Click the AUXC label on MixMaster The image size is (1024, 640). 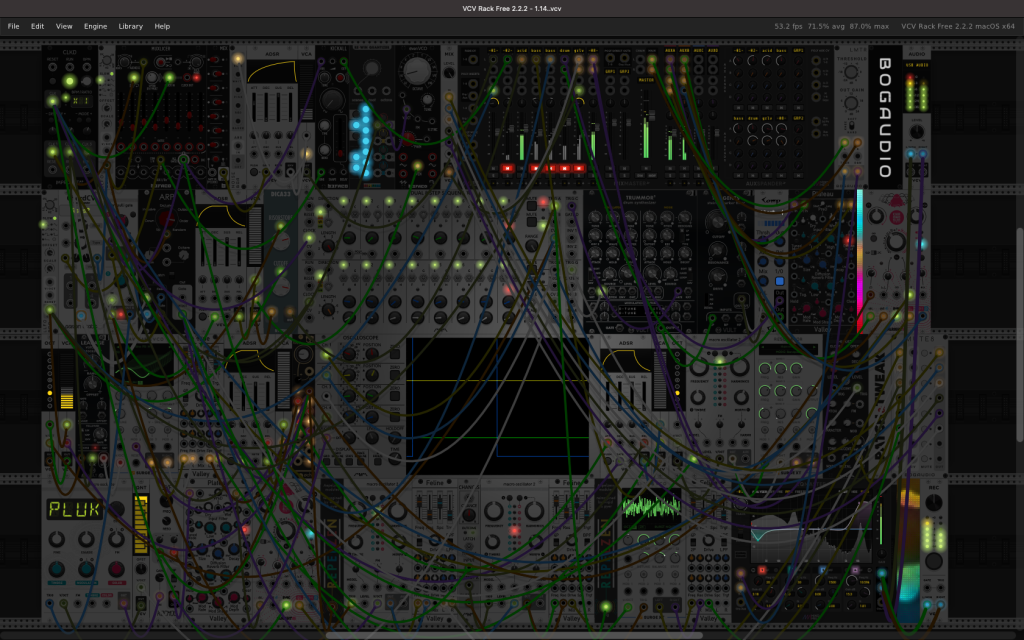pos(699,50)
